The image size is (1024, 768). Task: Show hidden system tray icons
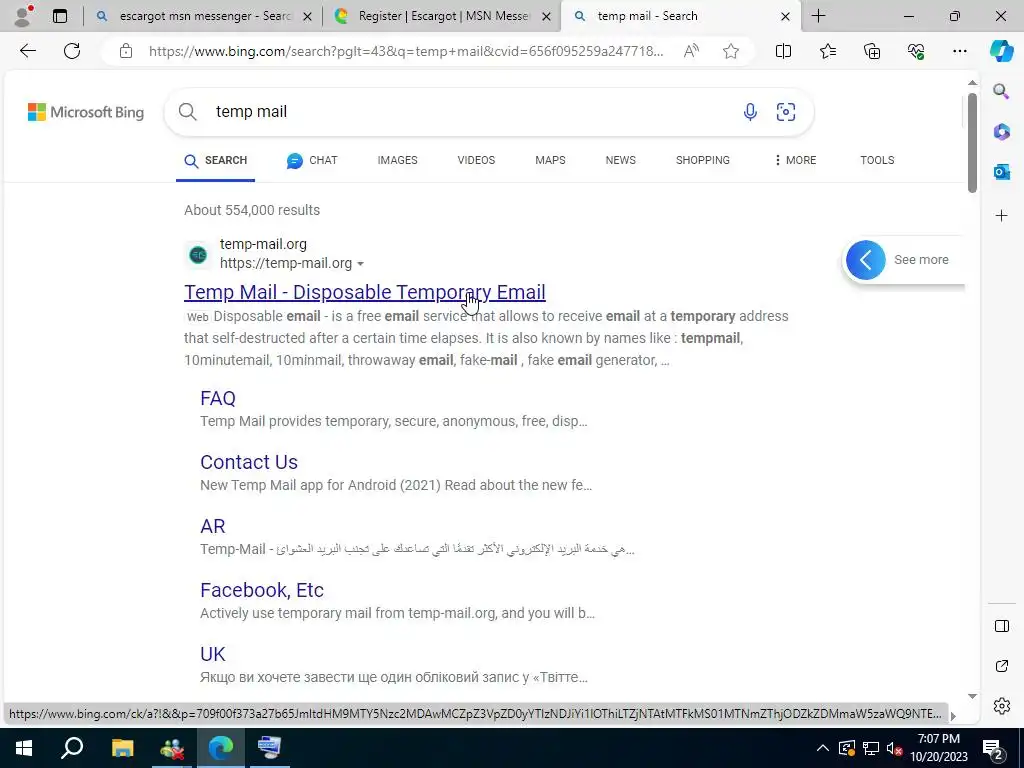pos(823,748)
